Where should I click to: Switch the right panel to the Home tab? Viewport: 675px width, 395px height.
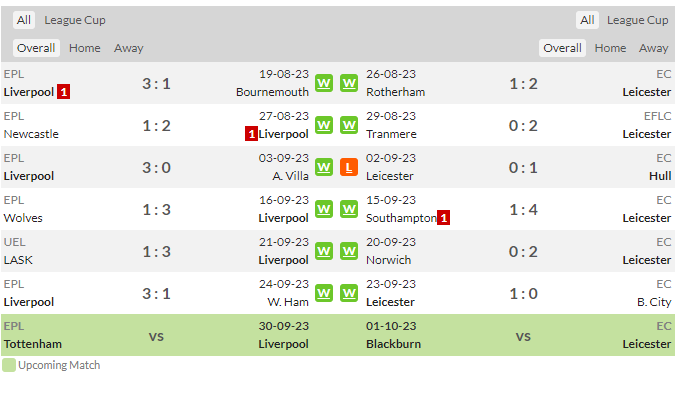coord(610,48)
